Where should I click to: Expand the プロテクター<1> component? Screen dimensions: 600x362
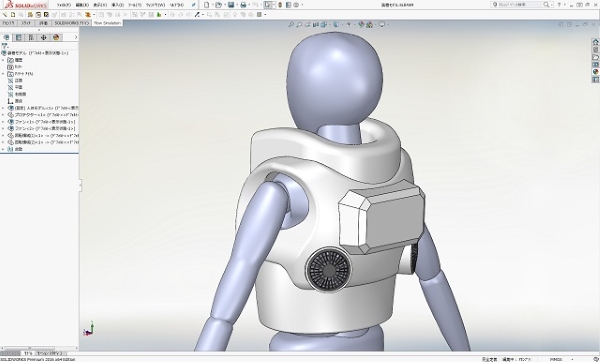pos(3,115)
